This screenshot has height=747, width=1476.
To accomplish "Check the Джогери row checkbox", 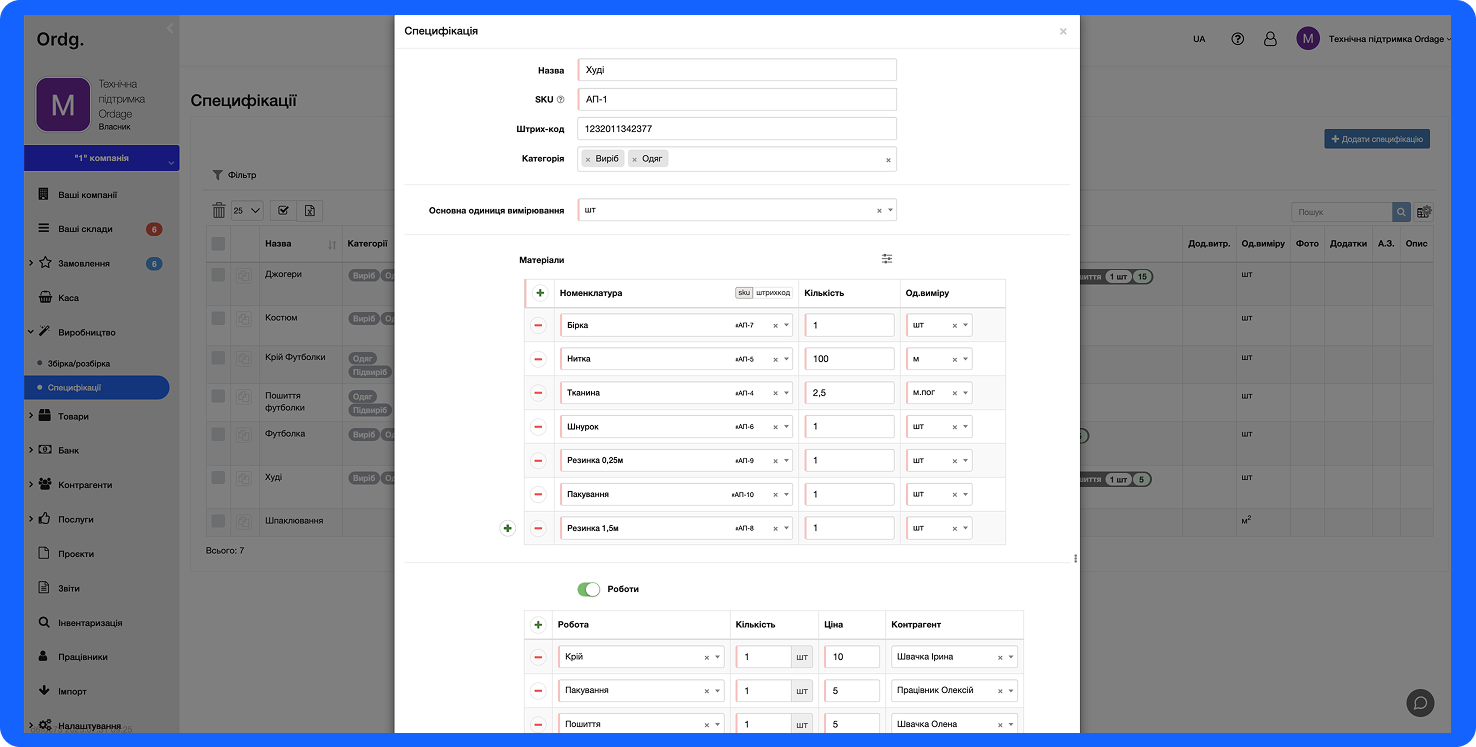I will (218, 275).
